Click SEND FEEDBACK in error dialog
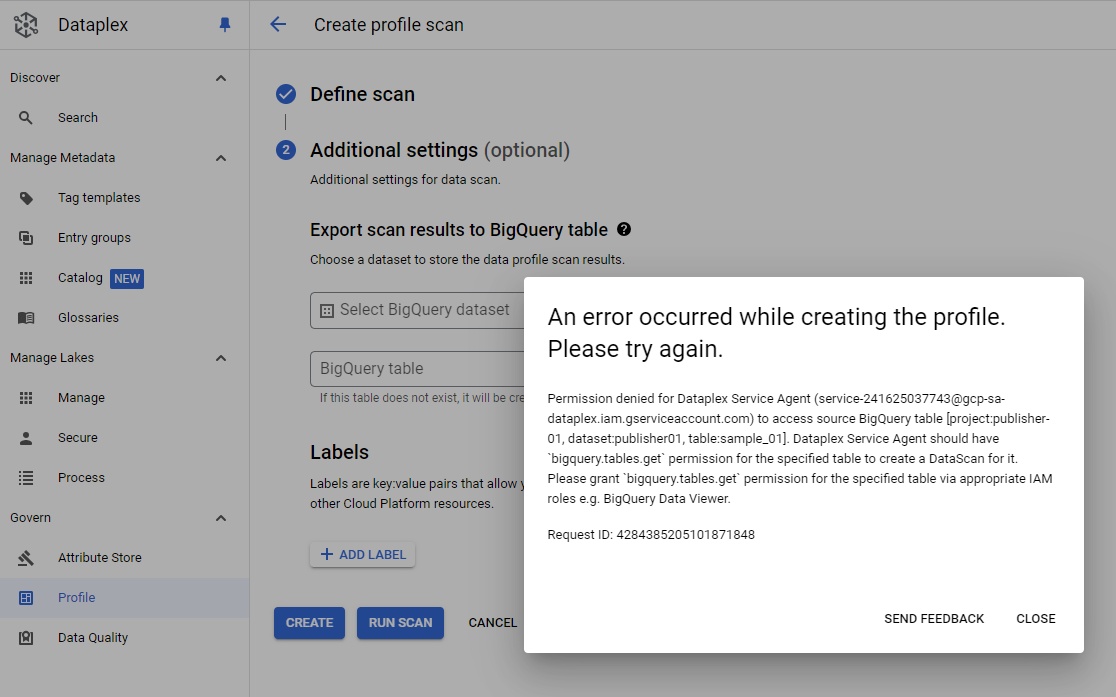This screenshot has width=1116, height=697. (x=934, y=619)
